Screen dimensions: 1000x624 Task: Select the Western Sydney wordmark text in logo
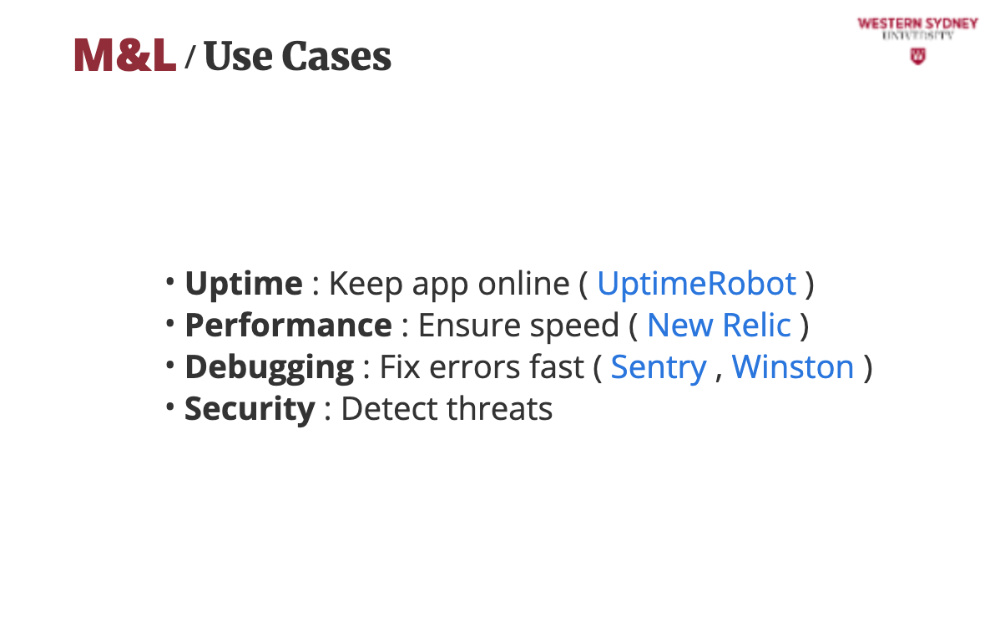917,24
